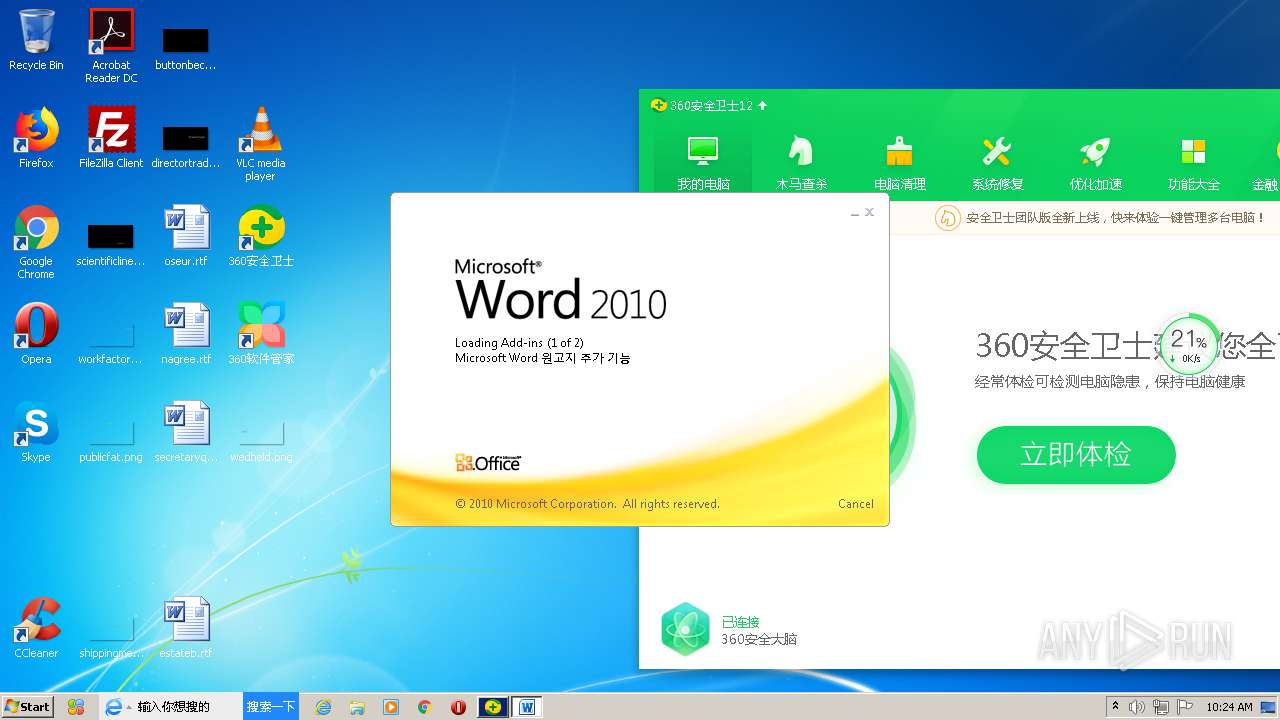Select the Google Chrome desktop shortcut
This screenshot has height=720, width=1280.
coord(36,242)
